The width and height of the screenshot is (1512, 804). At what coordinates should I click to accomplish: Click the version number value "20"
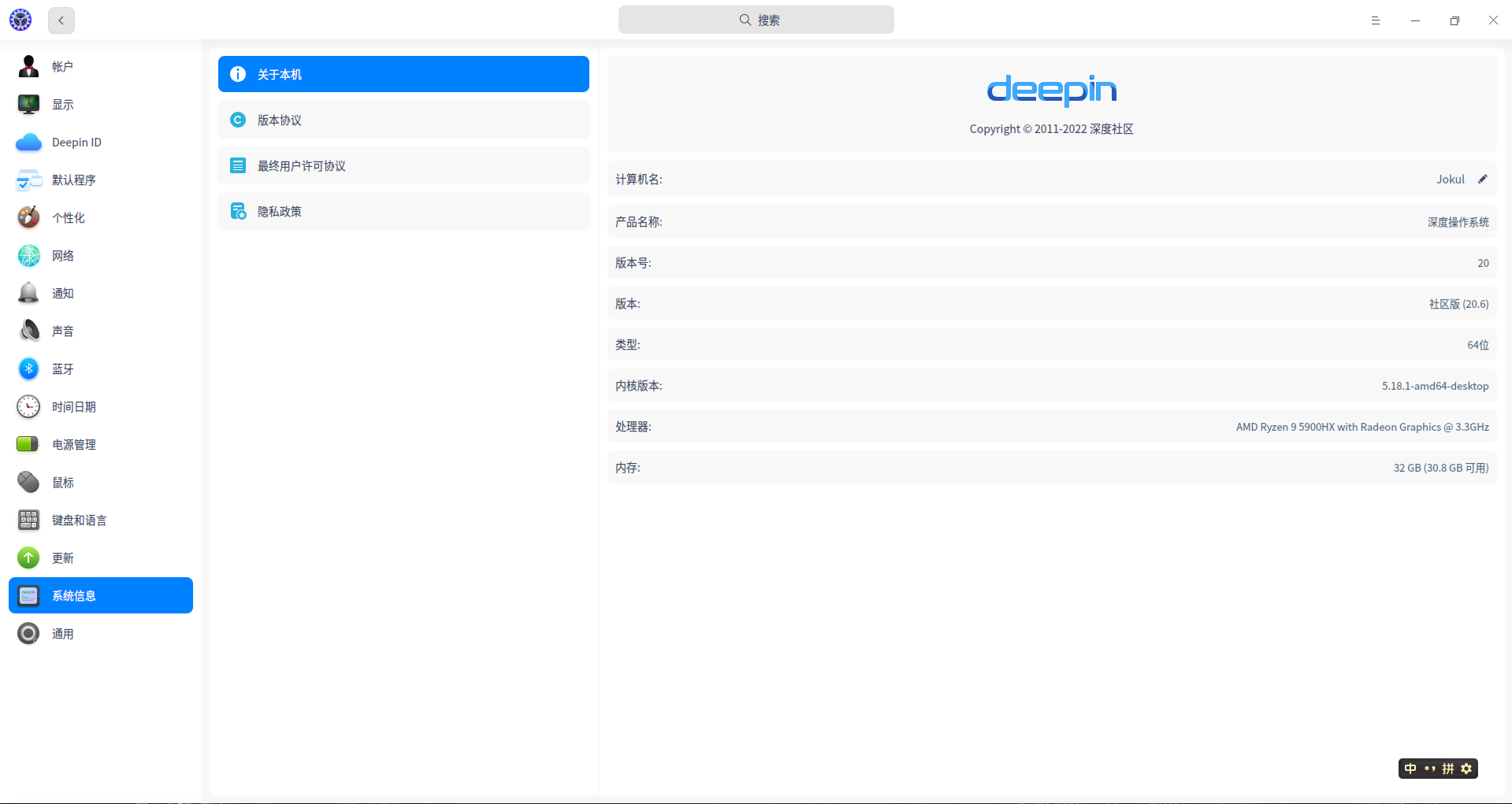(1483, 263)
